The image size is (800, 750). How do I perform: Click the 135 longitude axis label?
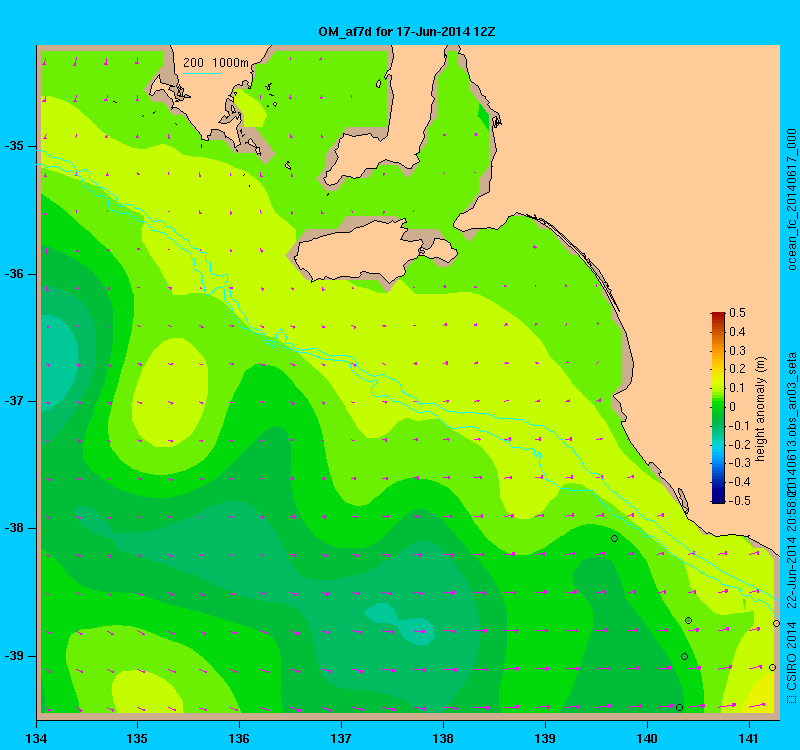click(137, 738)
